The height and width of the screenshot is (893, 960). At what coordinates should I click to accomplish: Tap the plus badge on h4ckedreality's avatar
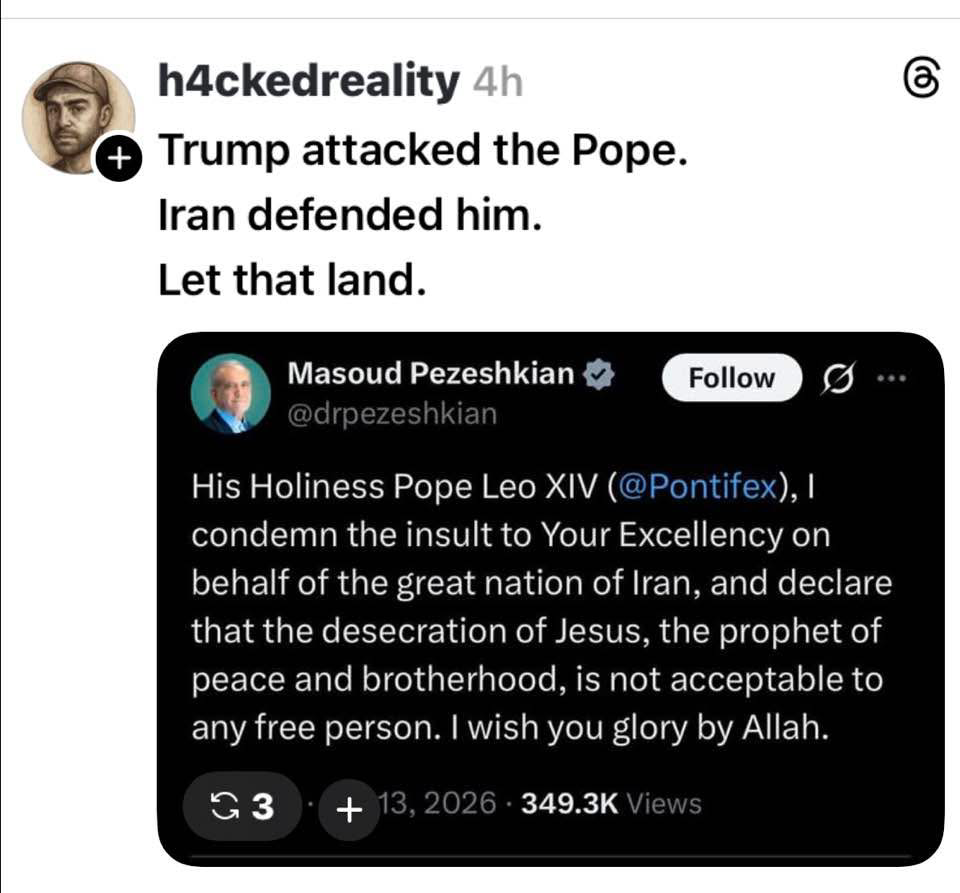(118, 160)
